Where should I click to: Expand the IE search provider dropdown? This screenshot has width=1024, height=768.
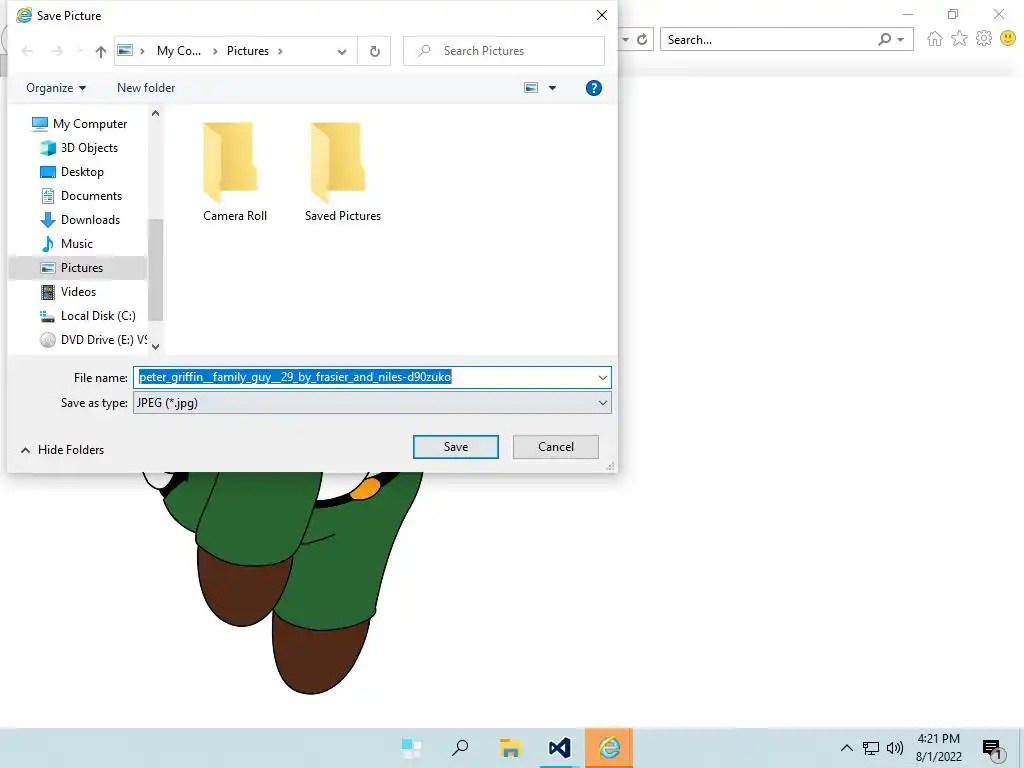point(901,40)
